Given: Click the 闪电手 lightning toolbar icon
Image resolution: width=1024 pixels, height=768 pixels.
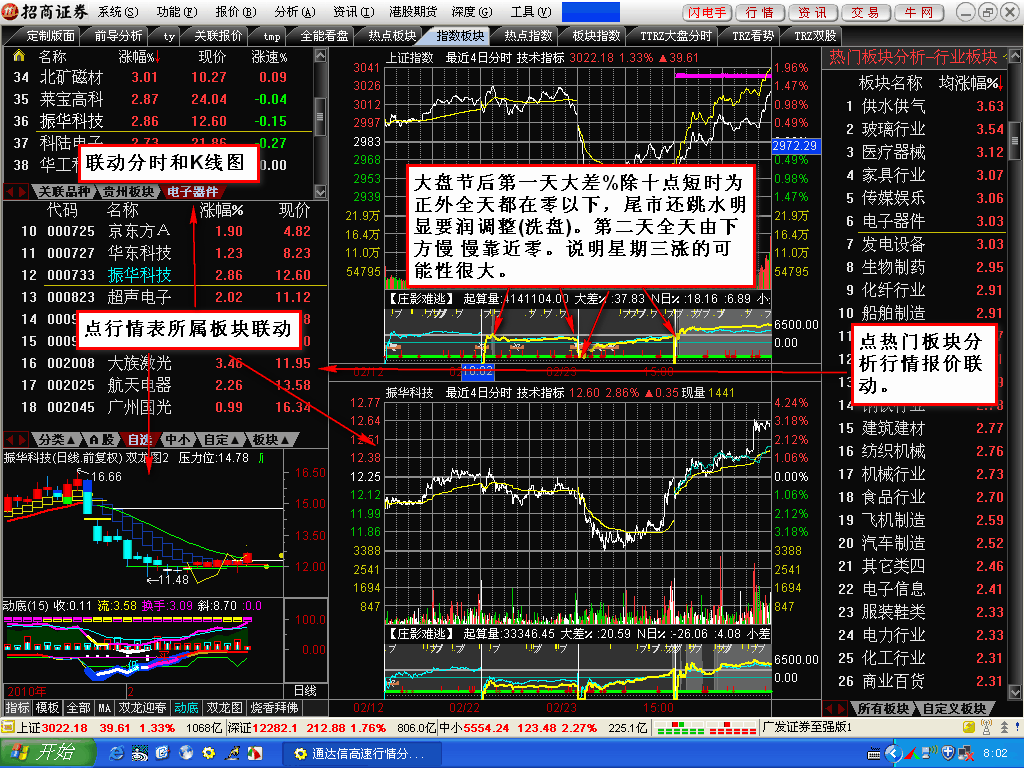Looking at the screenshot, I should (707, 12).
